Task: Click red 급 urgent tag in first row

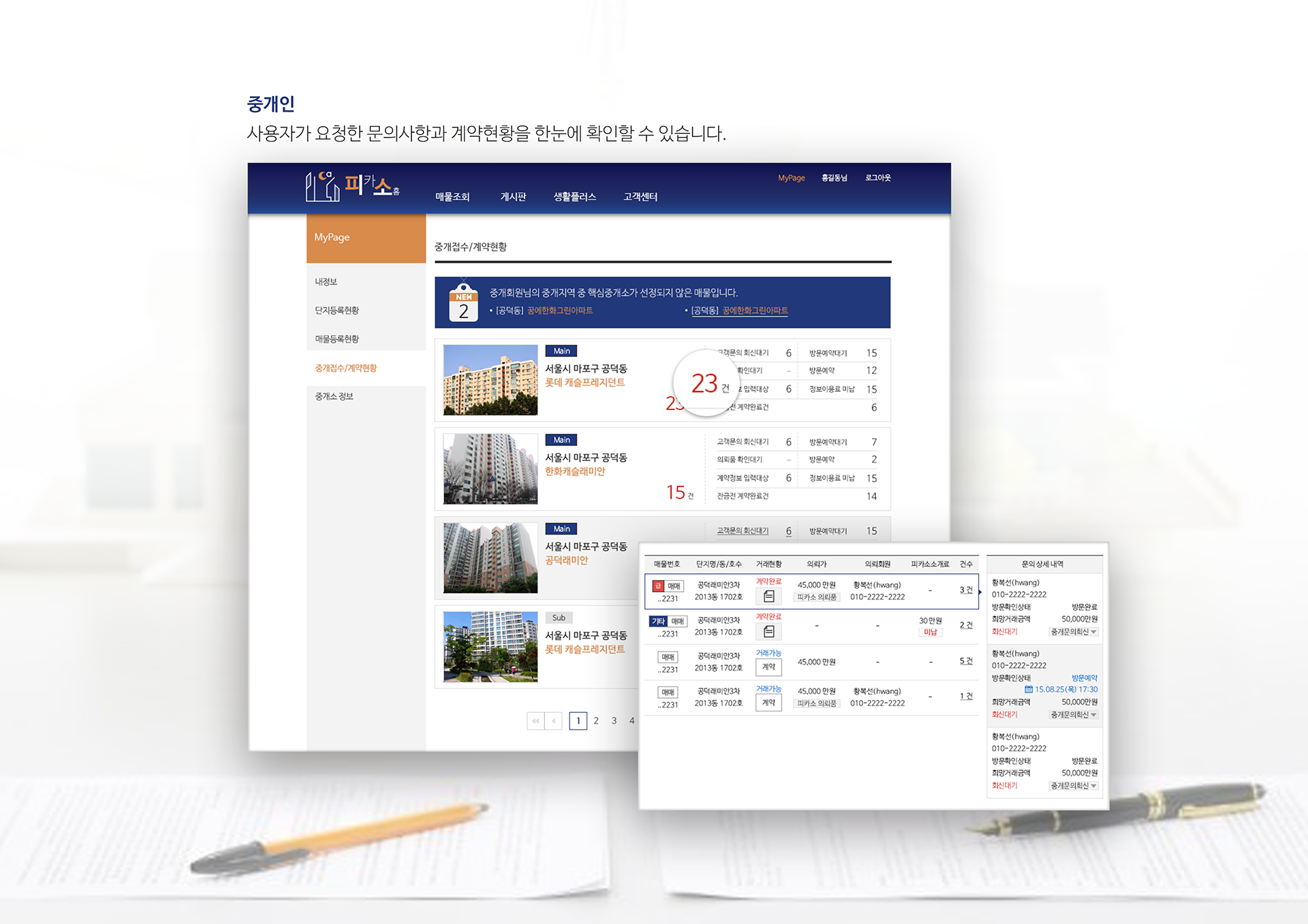Action: (x=658, y=586)
